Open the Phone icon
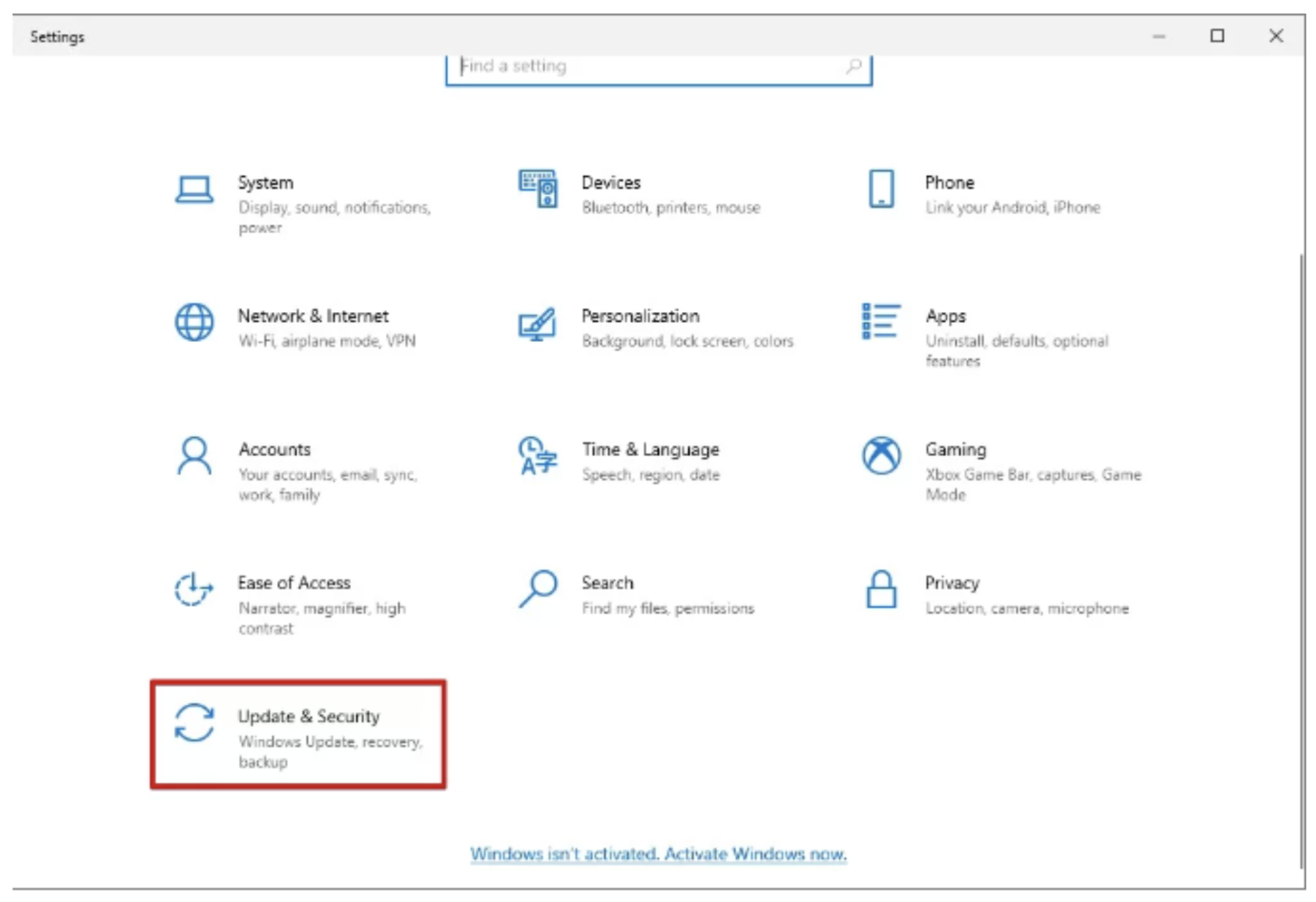This screenshot has width=1316, height=902. [881, 189]
